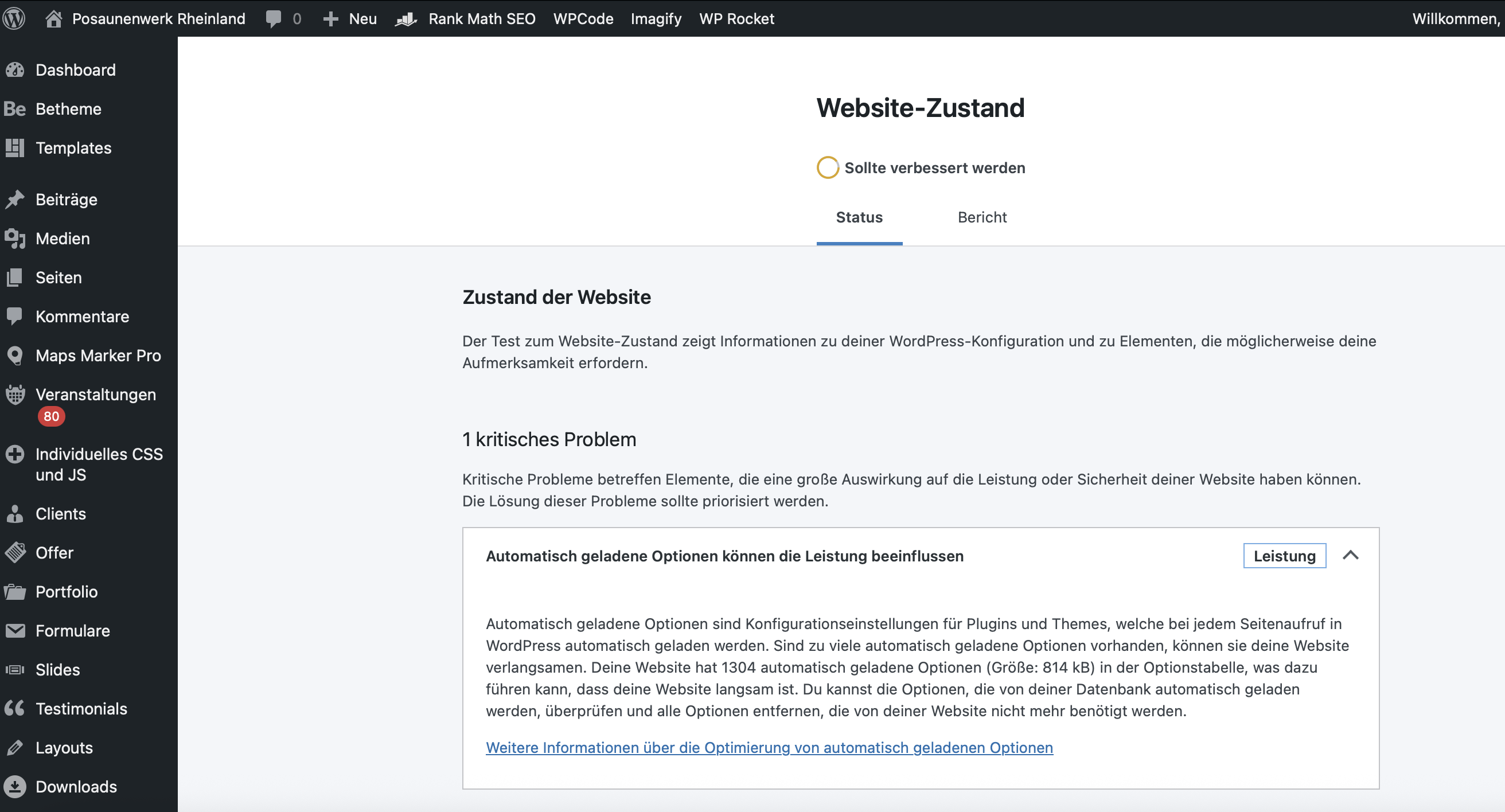Click the Slides icon in sidebar
The image size is (1505, 812).
(15, 670)
